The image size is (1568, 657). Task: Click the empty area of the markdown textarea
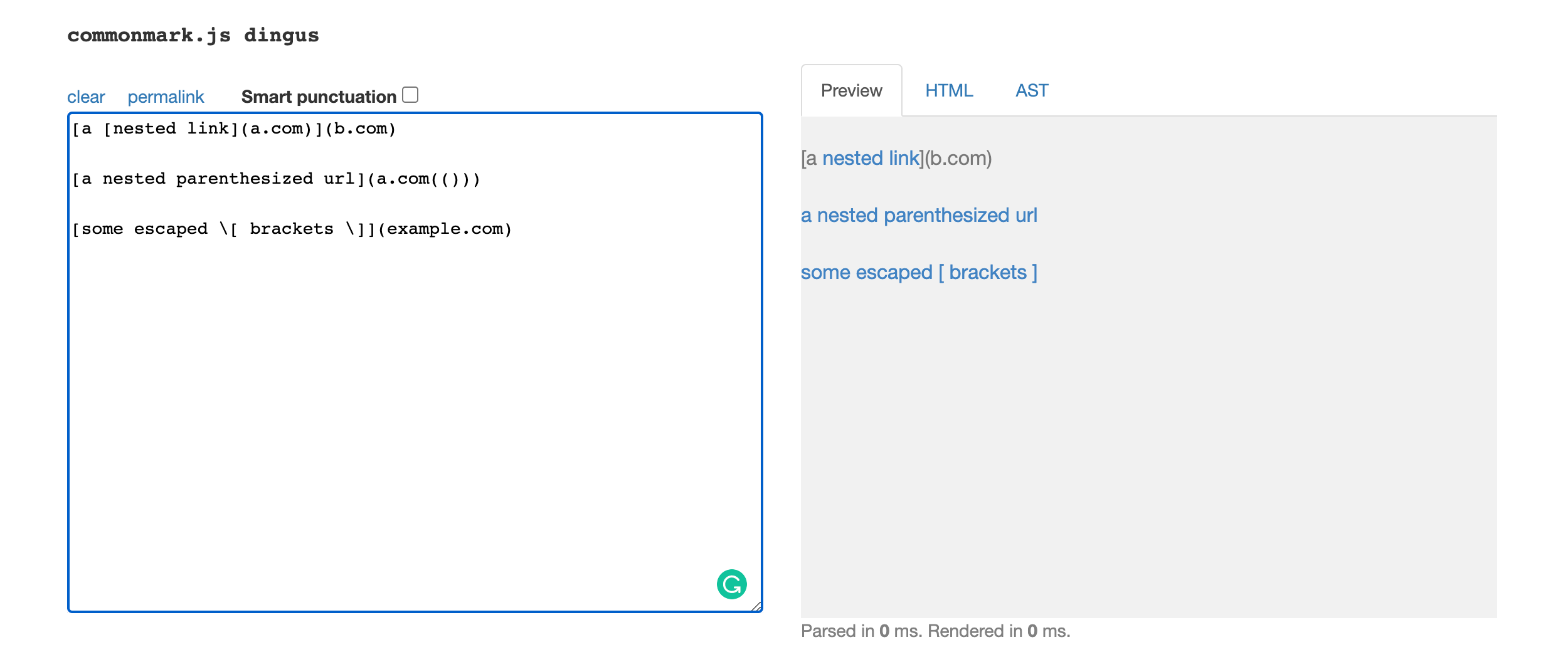pyautogui.click(x=414, y=407)
